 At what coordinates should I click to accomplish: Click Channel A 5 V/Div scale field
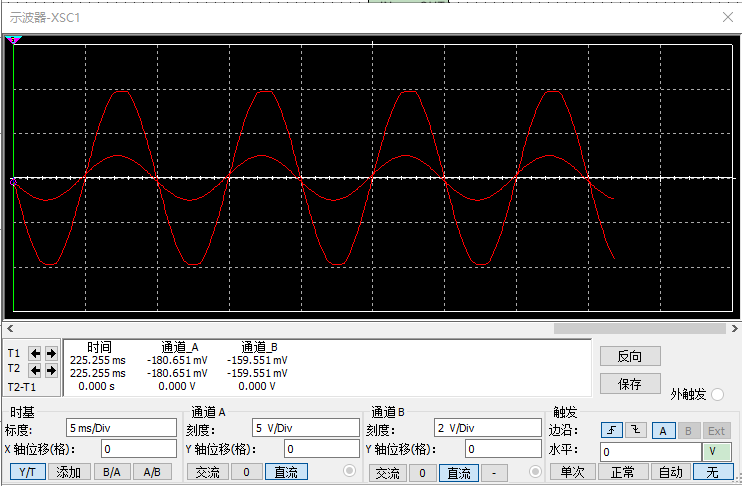pyautogui.click(x=306, y=428)
